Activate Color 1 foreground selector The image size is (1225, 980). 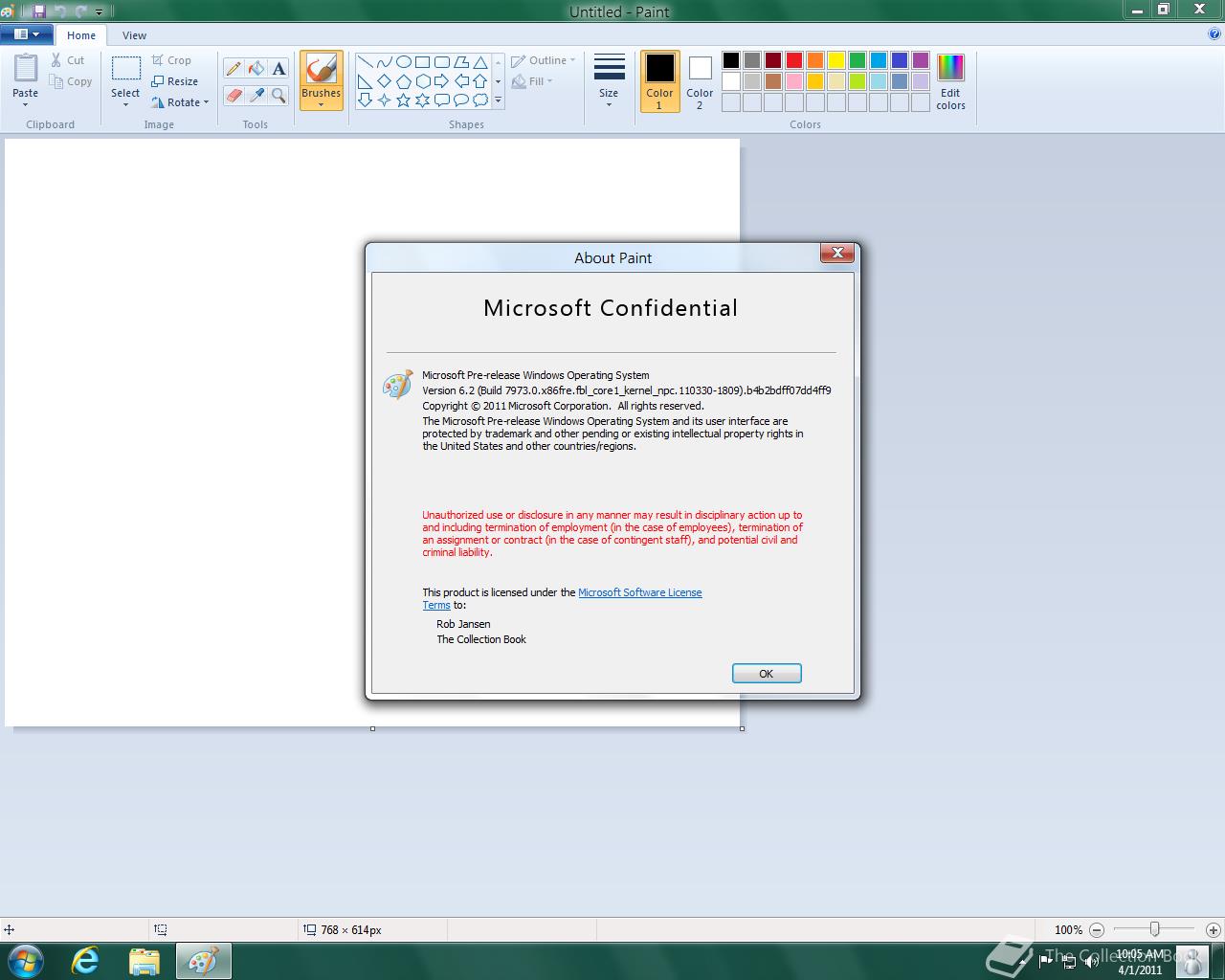(x=659, y=81)
